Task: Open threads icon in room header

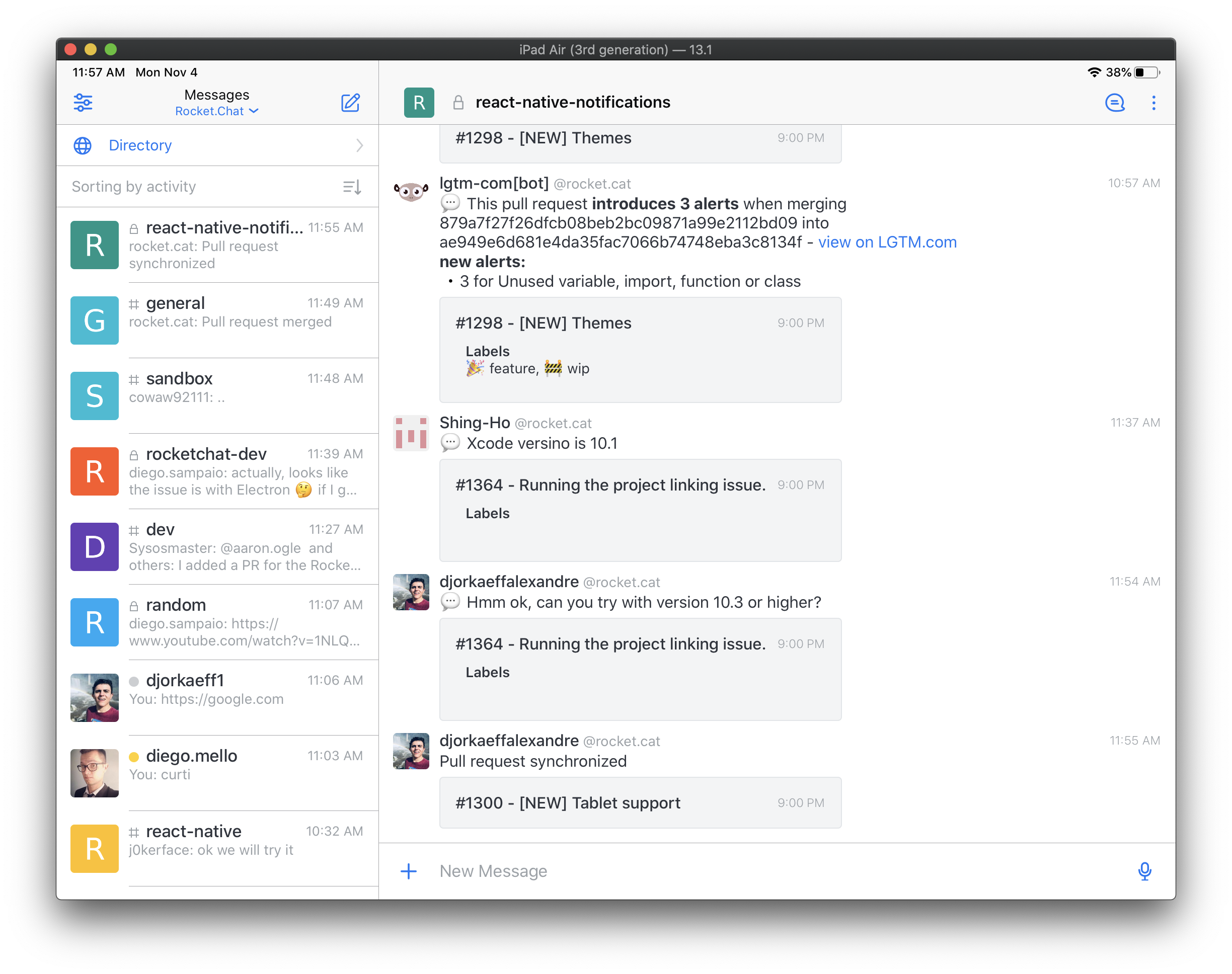Action: click(1115, 103)
